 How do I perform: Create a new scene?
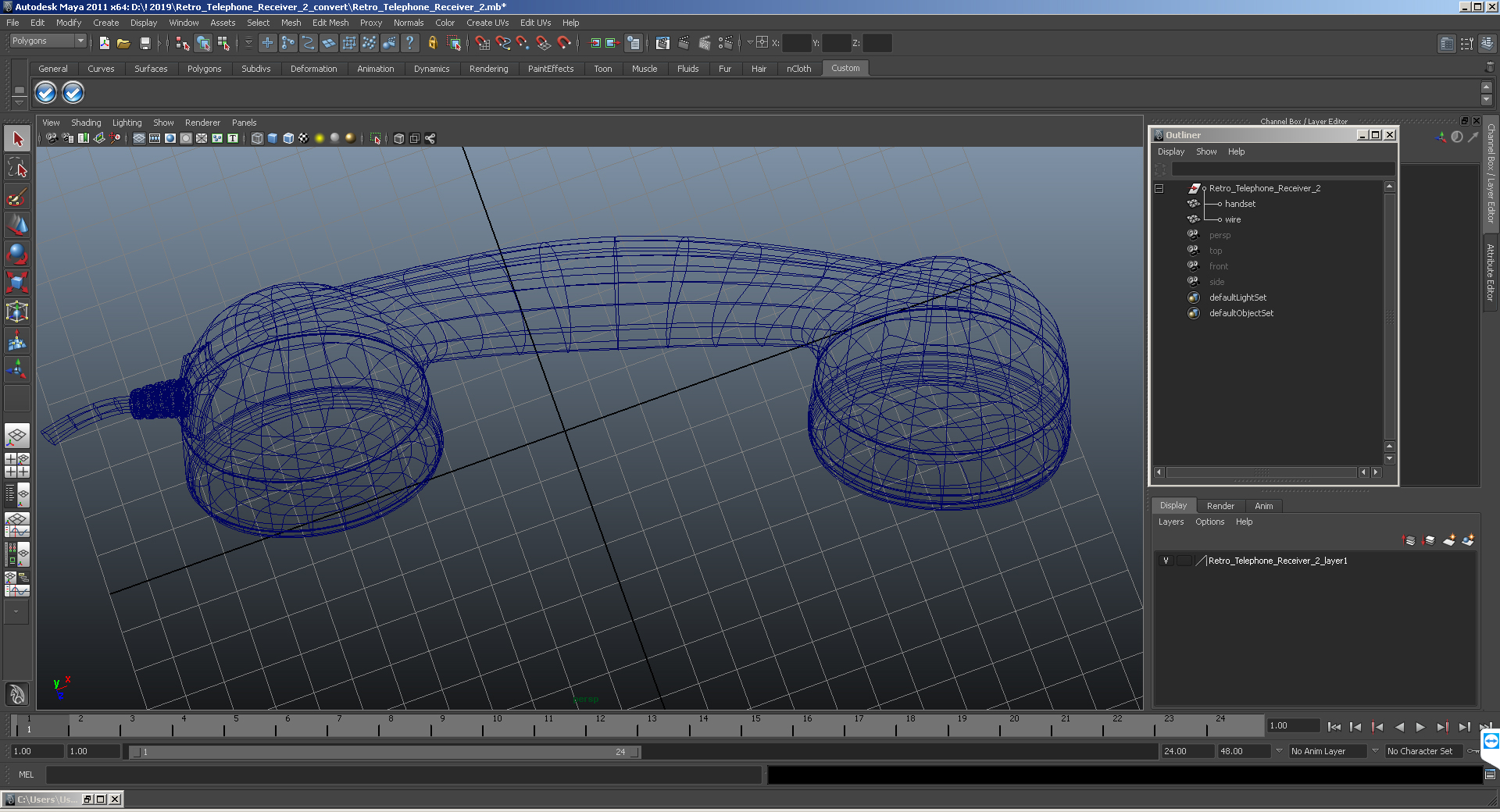click(x=104, y=43)
